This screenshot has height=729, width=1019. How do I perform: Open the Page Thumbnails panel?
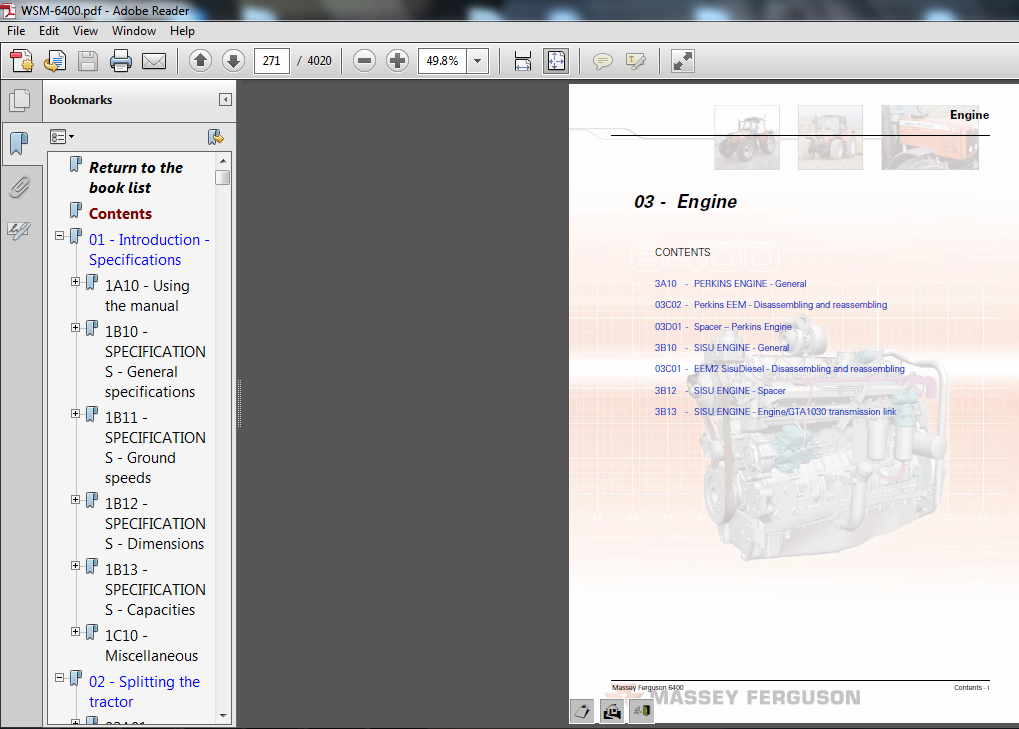[19, 100]
